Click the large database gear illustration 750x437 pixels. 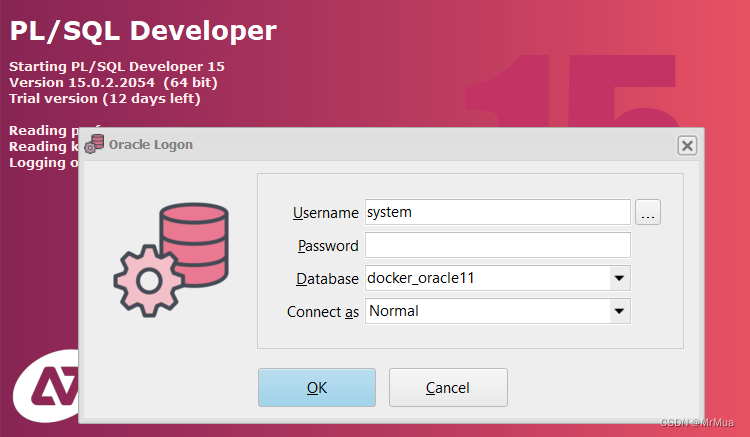(171, 260)
